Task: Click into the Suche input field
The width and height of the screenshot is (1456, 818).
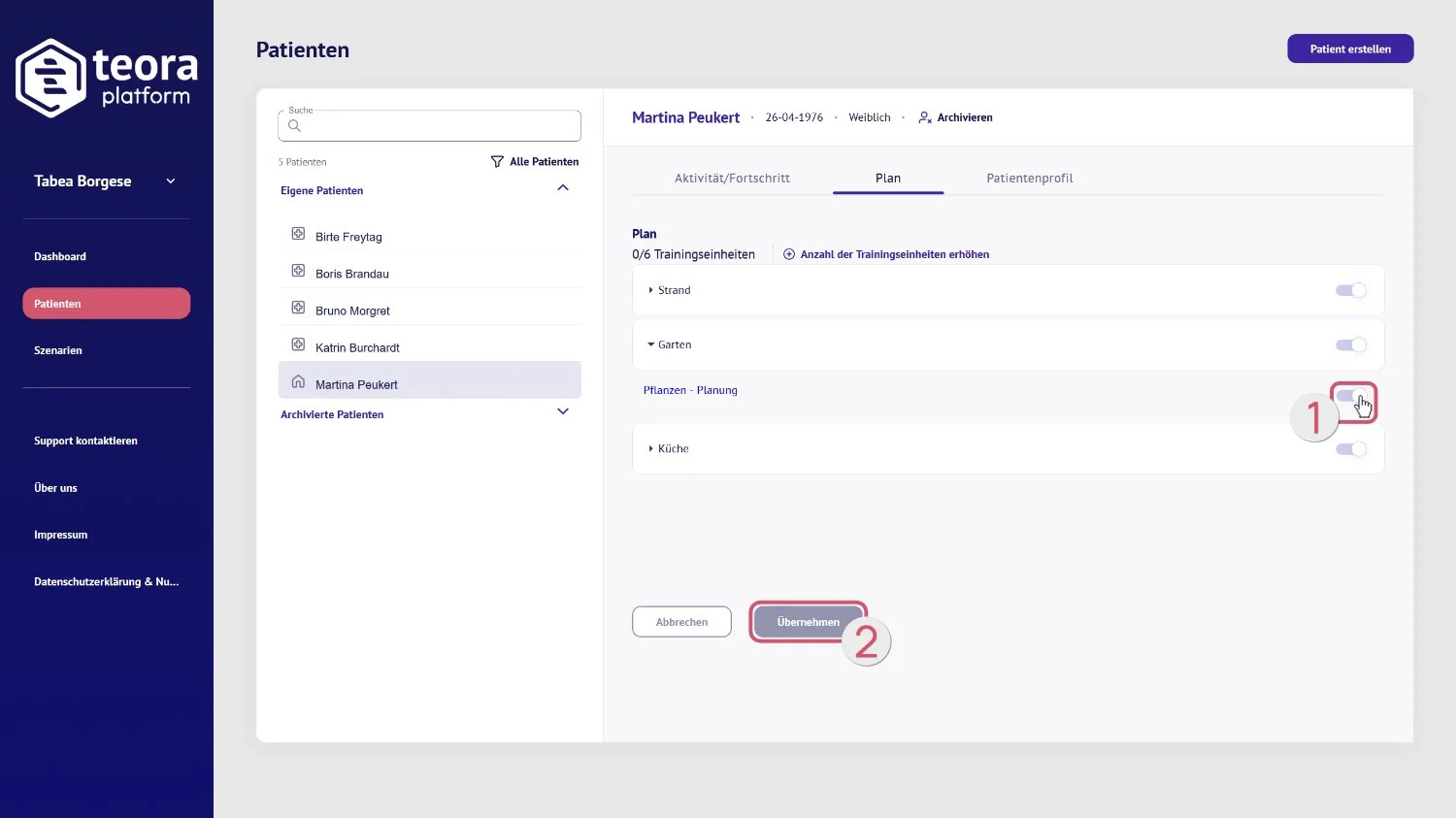Action: click(429, 125)
